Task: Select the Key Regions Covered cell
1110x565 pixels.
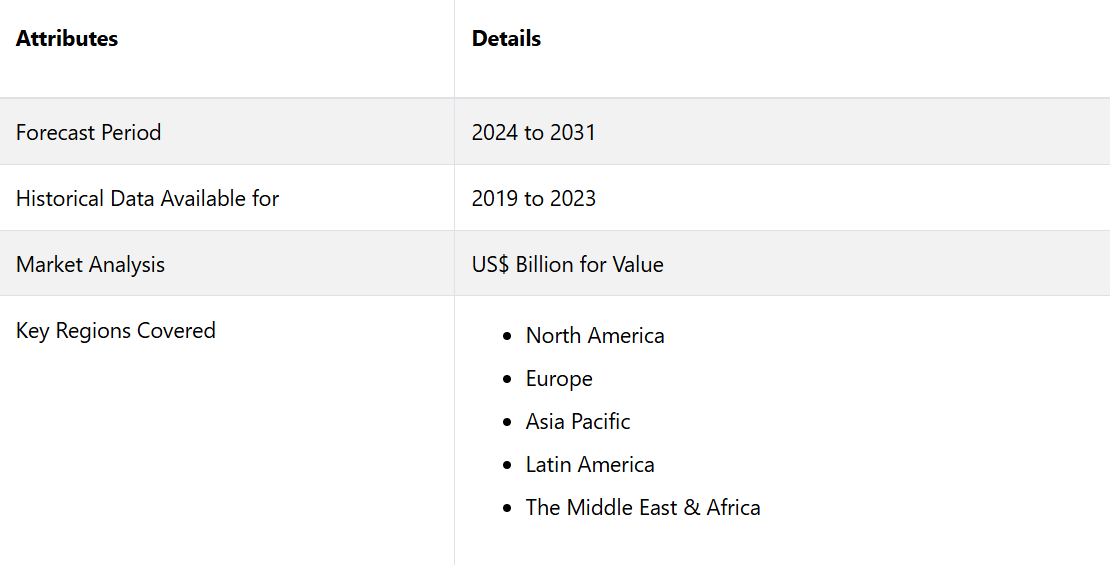Action: click(227, 430)
